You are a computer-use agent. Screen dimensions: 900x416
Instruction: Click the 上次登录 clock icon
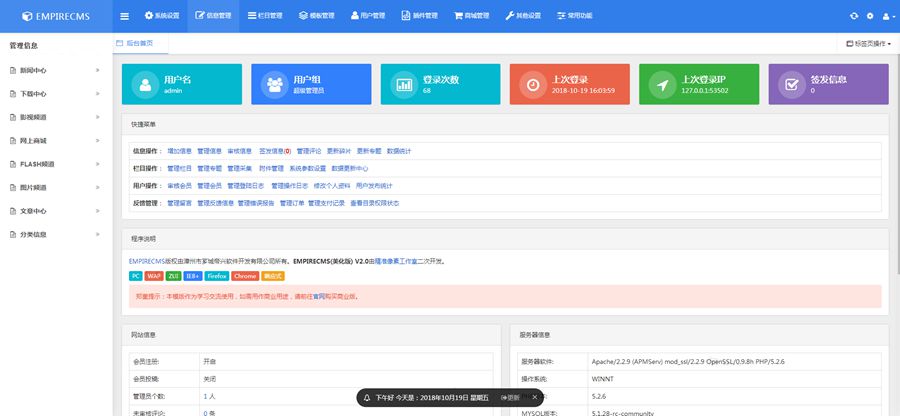[533, 85]
